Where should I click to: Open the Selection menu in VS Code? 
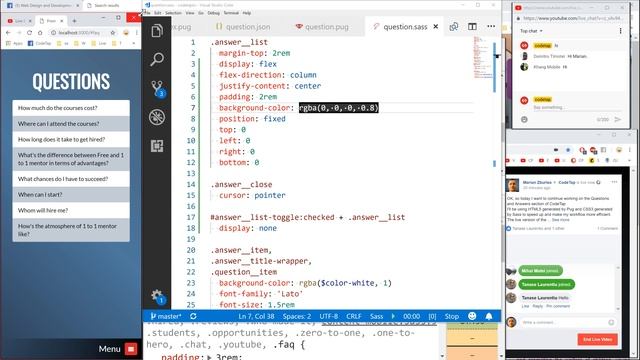pos(173,13)
